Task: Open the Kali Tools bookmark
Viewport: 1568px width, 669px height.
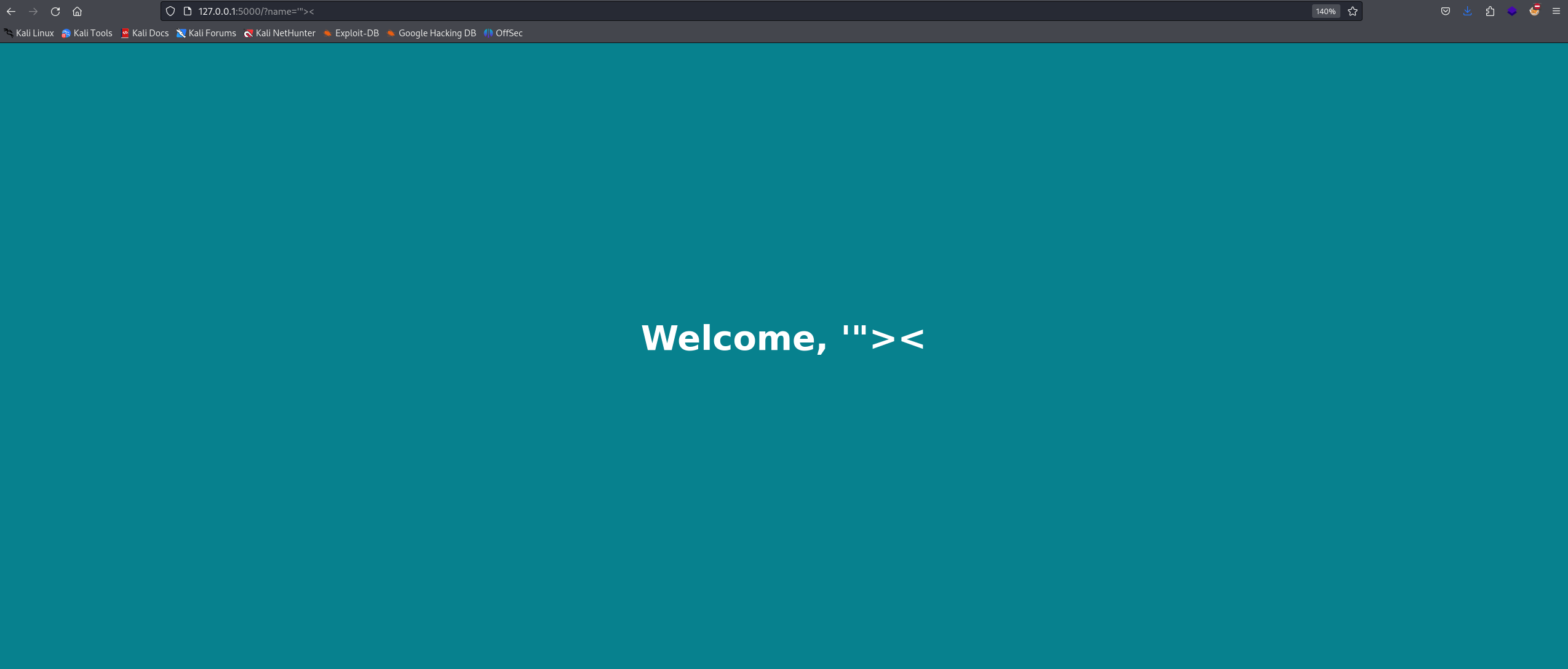Action: 87,33
